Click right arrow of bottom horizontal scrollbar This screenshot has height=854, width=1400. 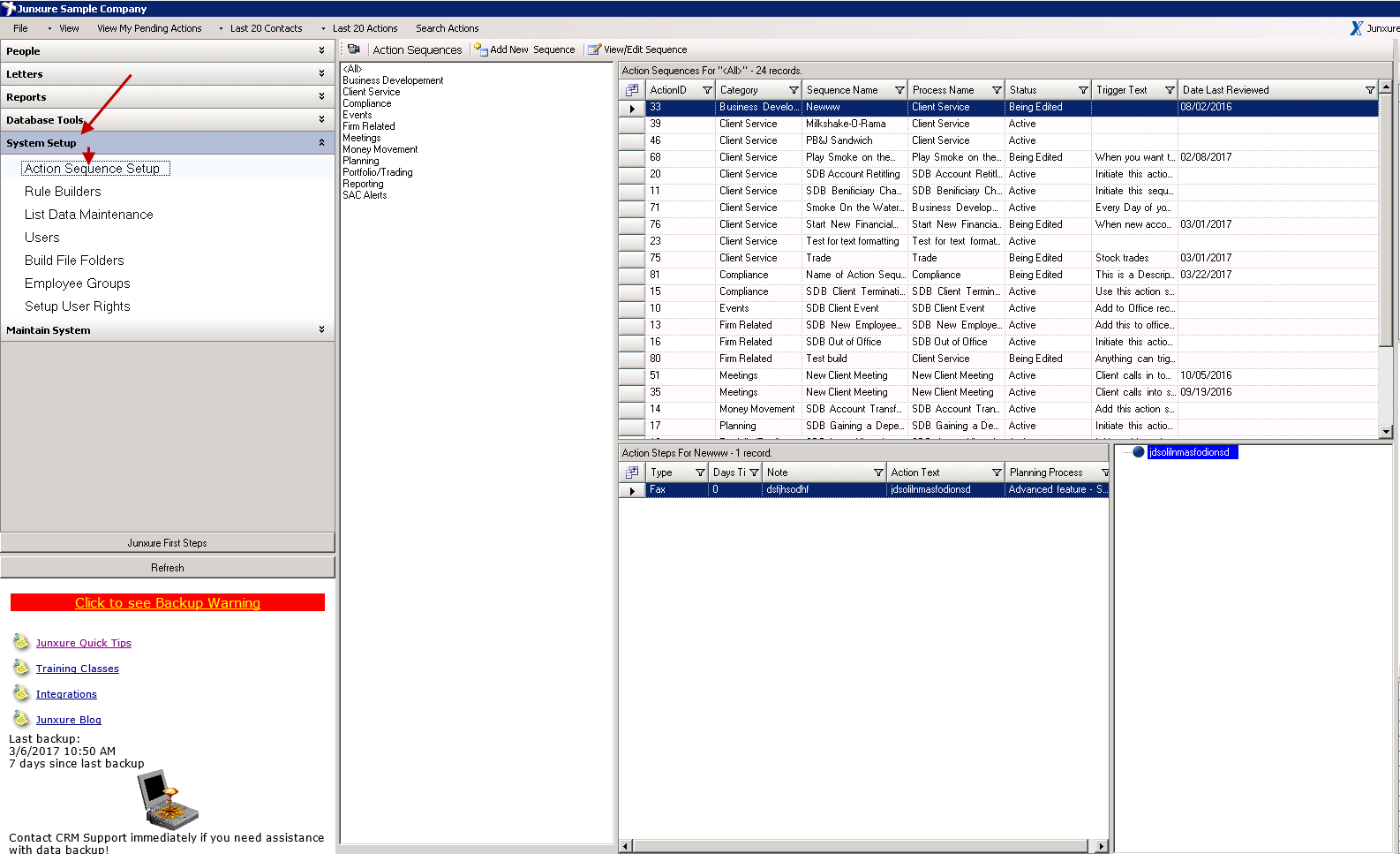click(x=1101, y=846)
